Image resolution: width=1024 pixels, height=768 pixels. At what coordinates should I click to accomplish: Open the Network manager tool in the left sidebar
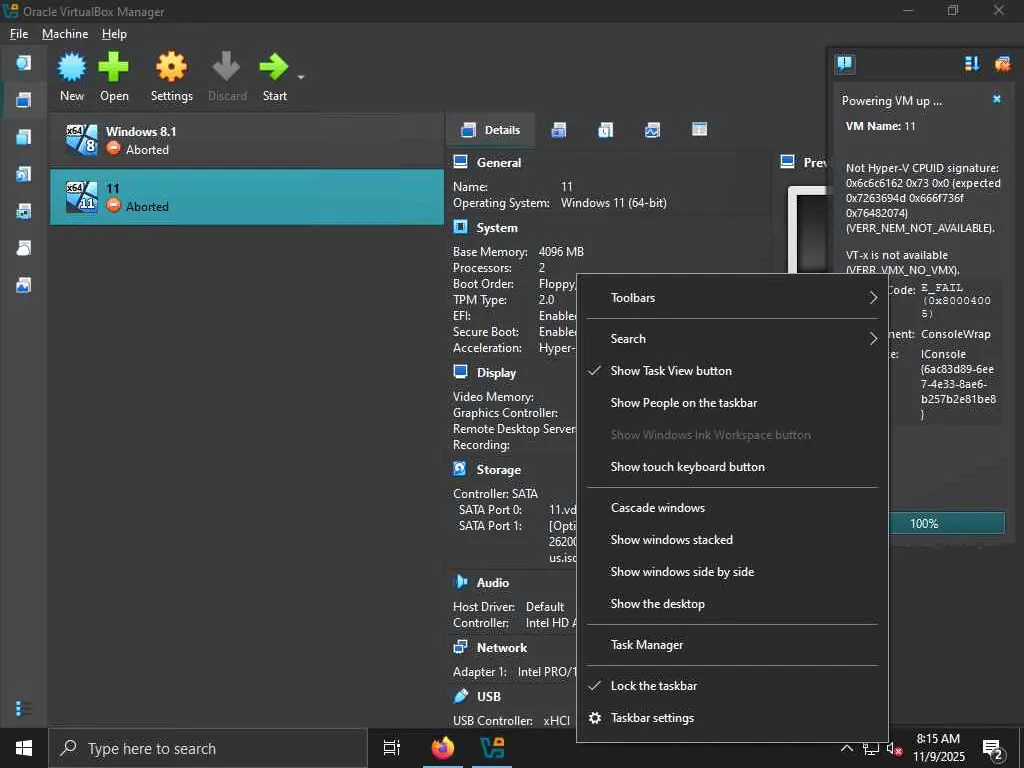(x=24, y=212)
